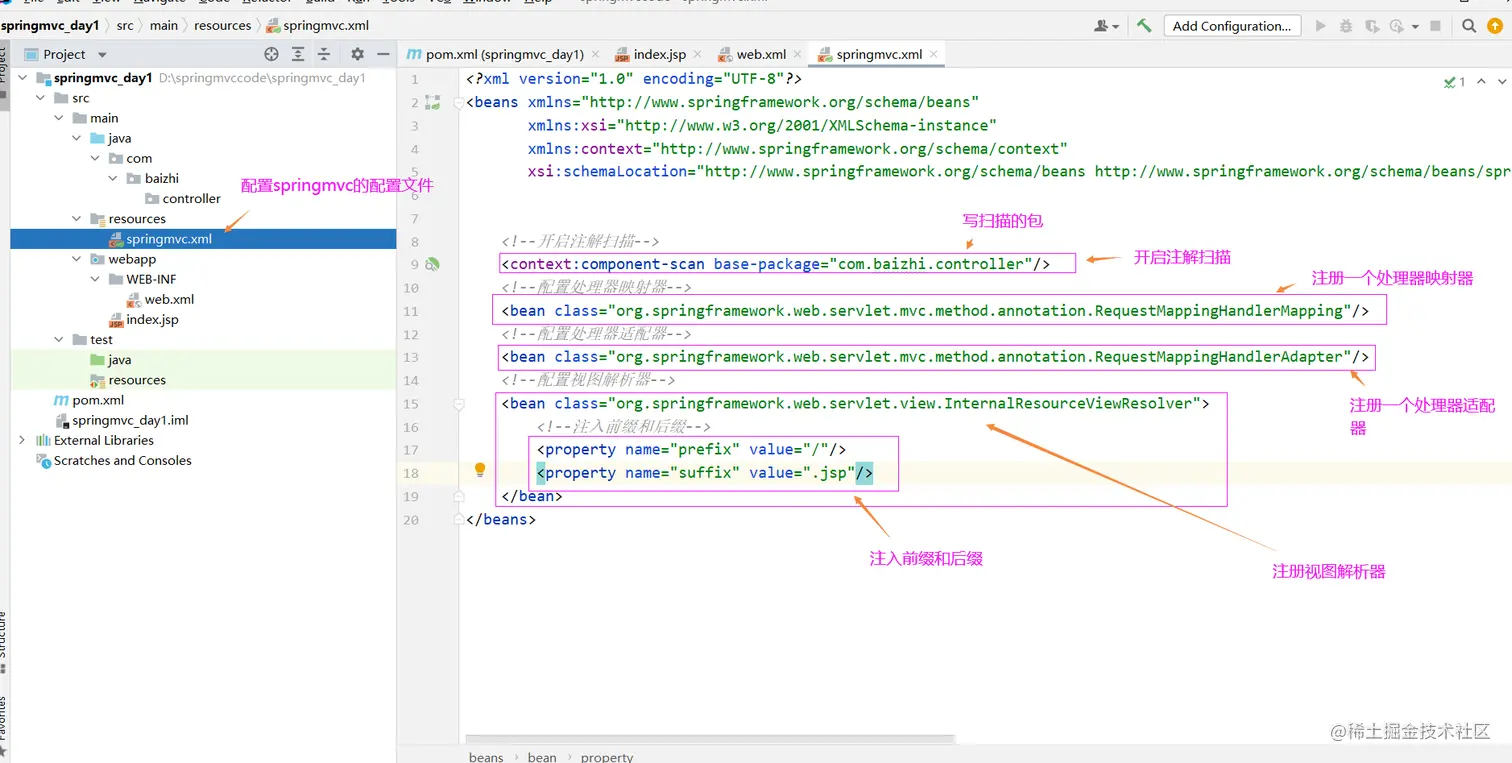Click the inspections checkmark widget
Screen dimensions: 1512x763
coord(1455,82)
